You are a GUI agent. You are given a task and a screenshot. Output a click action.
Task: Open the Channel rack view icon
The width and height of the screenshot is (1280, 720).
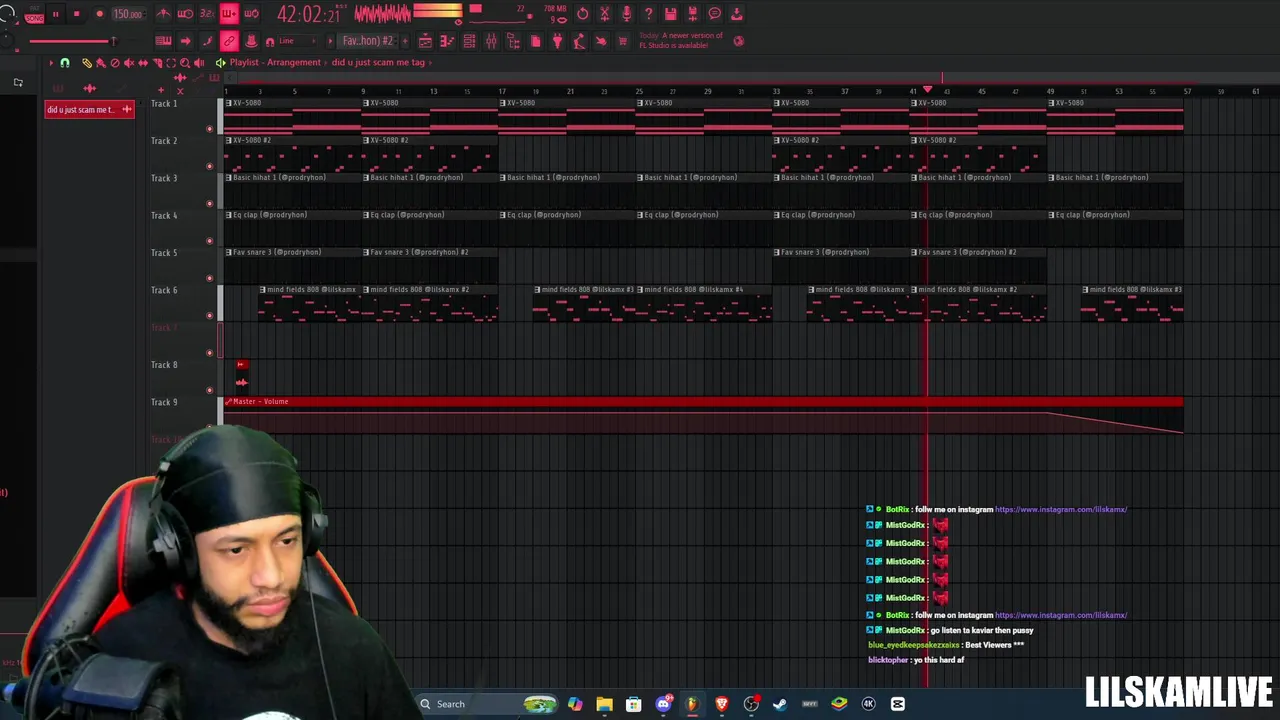click(x=469, y=41)
